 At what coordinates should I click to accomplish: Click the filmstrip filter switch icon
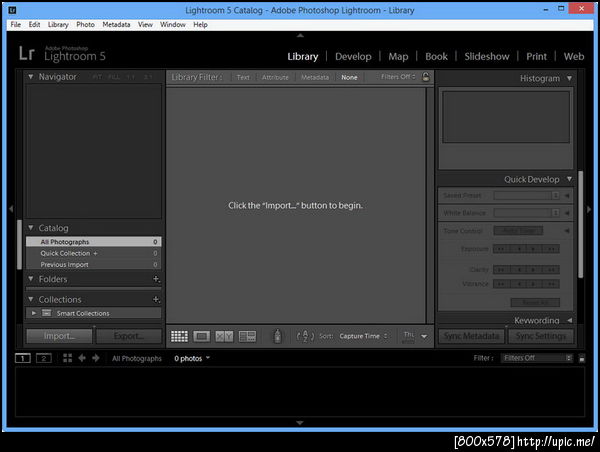point(582,358)
